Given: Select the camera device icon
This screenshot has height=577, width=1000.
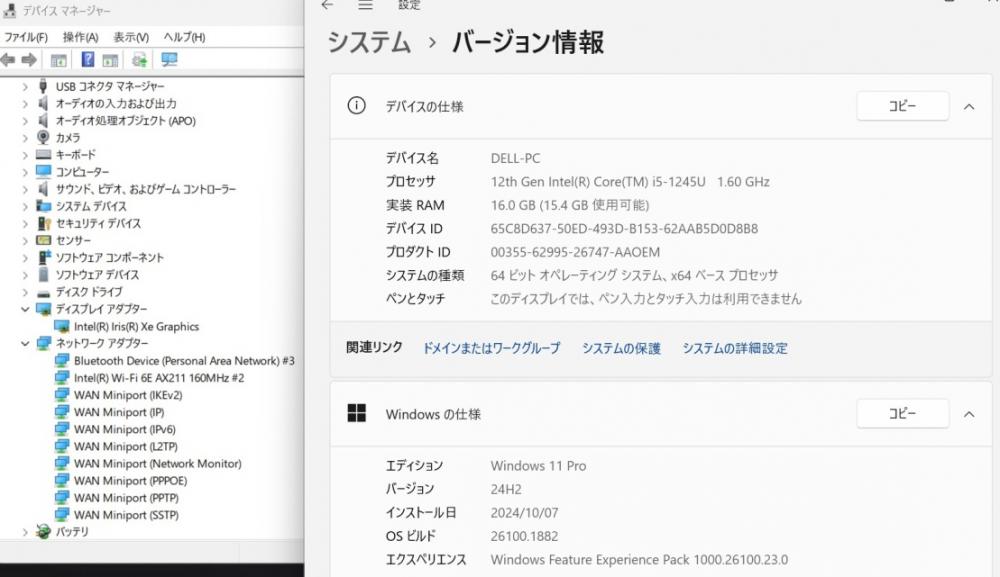Looking at the screenshot, I should (x=43, y=137).
